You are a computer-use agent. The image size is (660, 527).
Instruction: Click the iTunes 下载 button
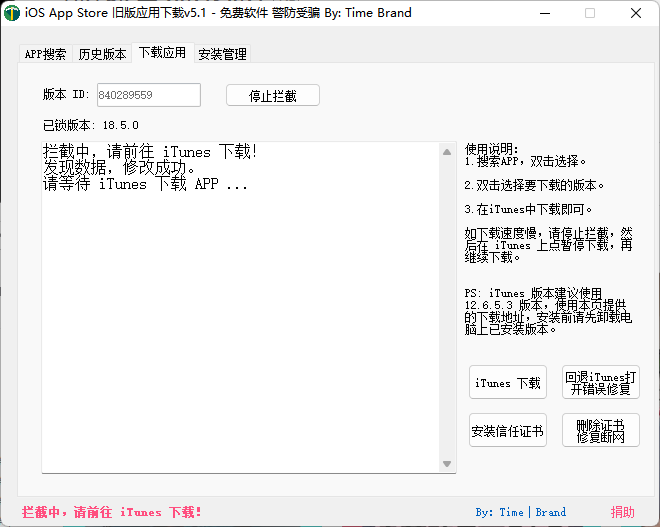tap(508, 382)
